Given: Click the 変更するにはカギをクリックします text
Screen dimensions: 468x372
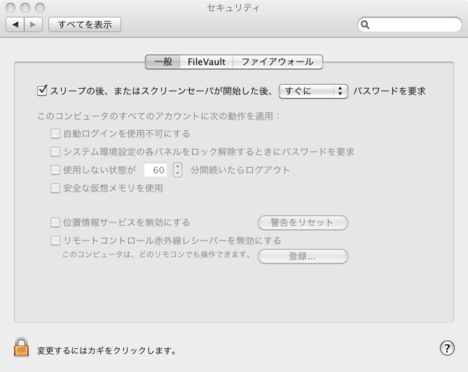Looking at the screenshot, I should point(107,351).
